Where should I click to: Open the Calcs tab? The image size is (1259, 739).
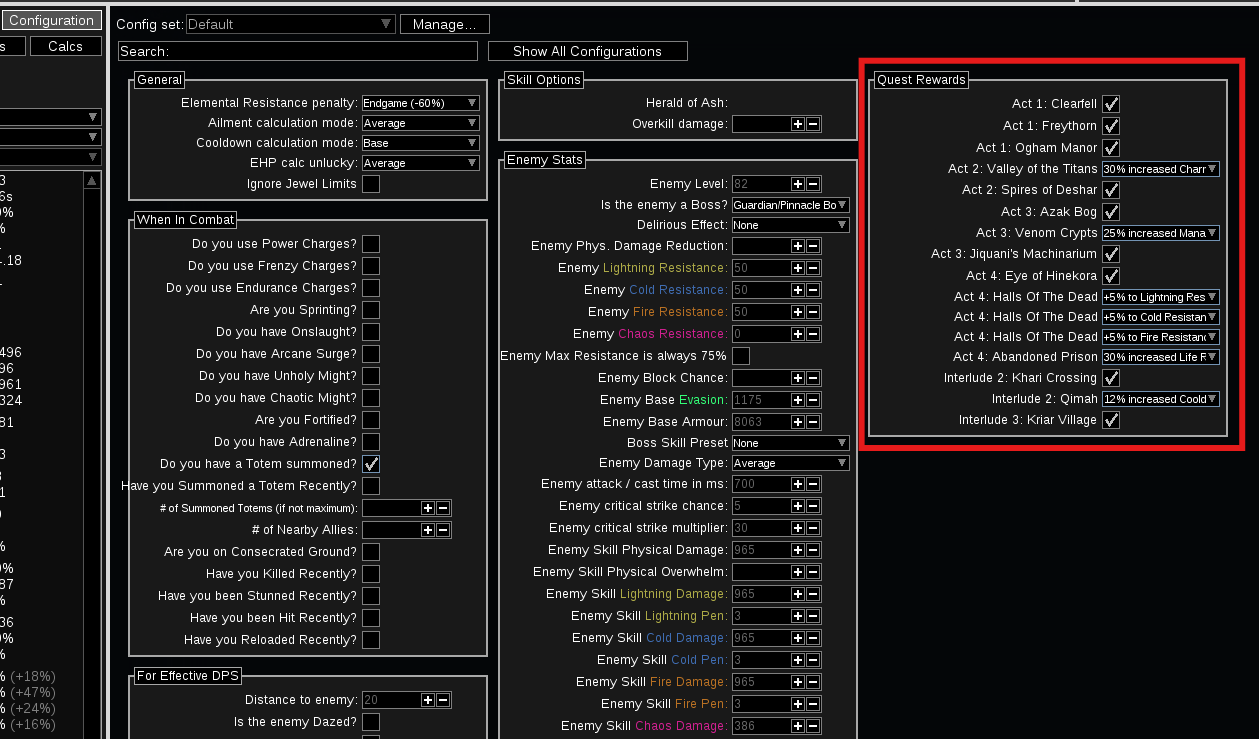(66, 46)
